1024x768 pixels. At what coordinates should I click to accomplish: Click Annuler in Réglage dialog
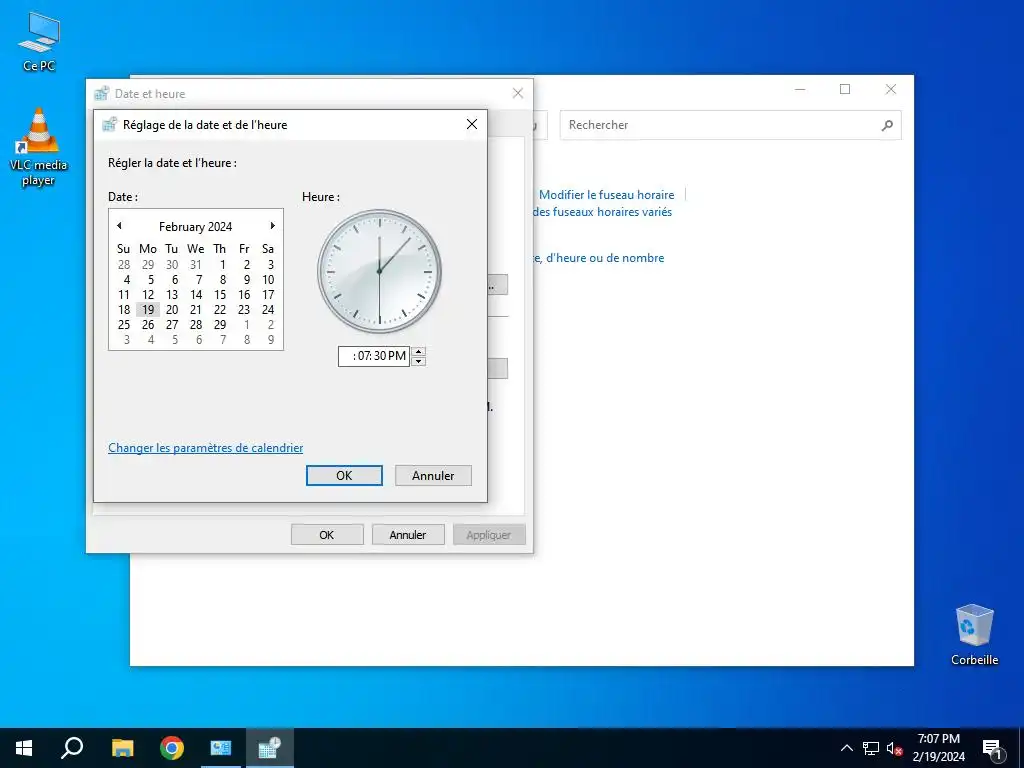coord(433,475)
